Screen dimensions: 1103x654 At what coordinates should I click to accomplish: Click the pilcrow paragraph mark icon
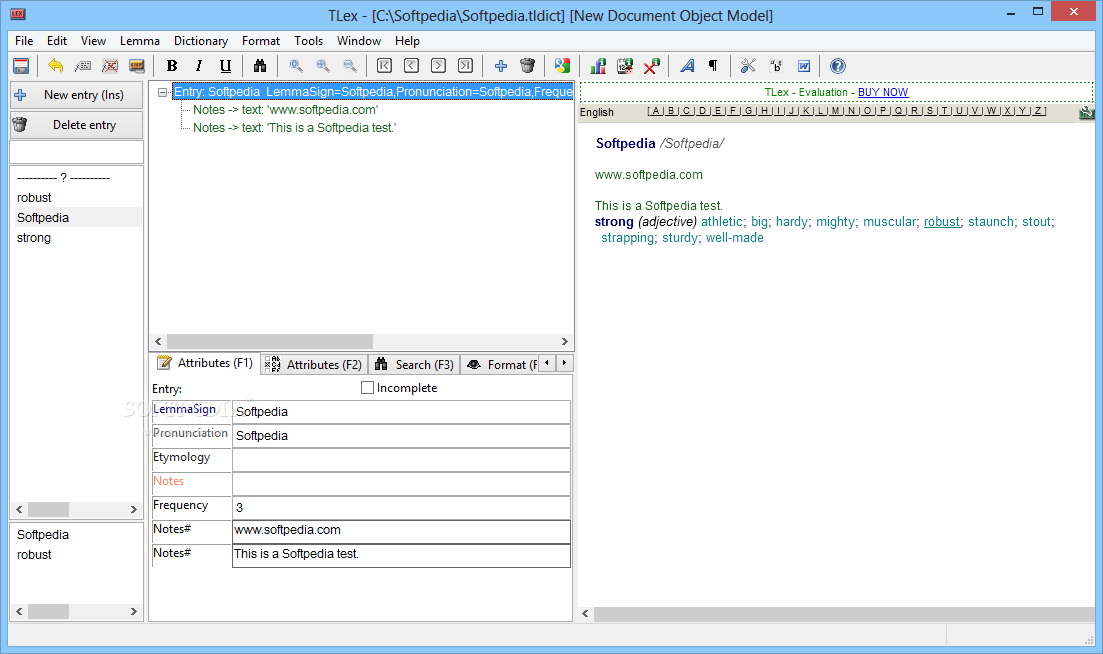pos(713,66)
